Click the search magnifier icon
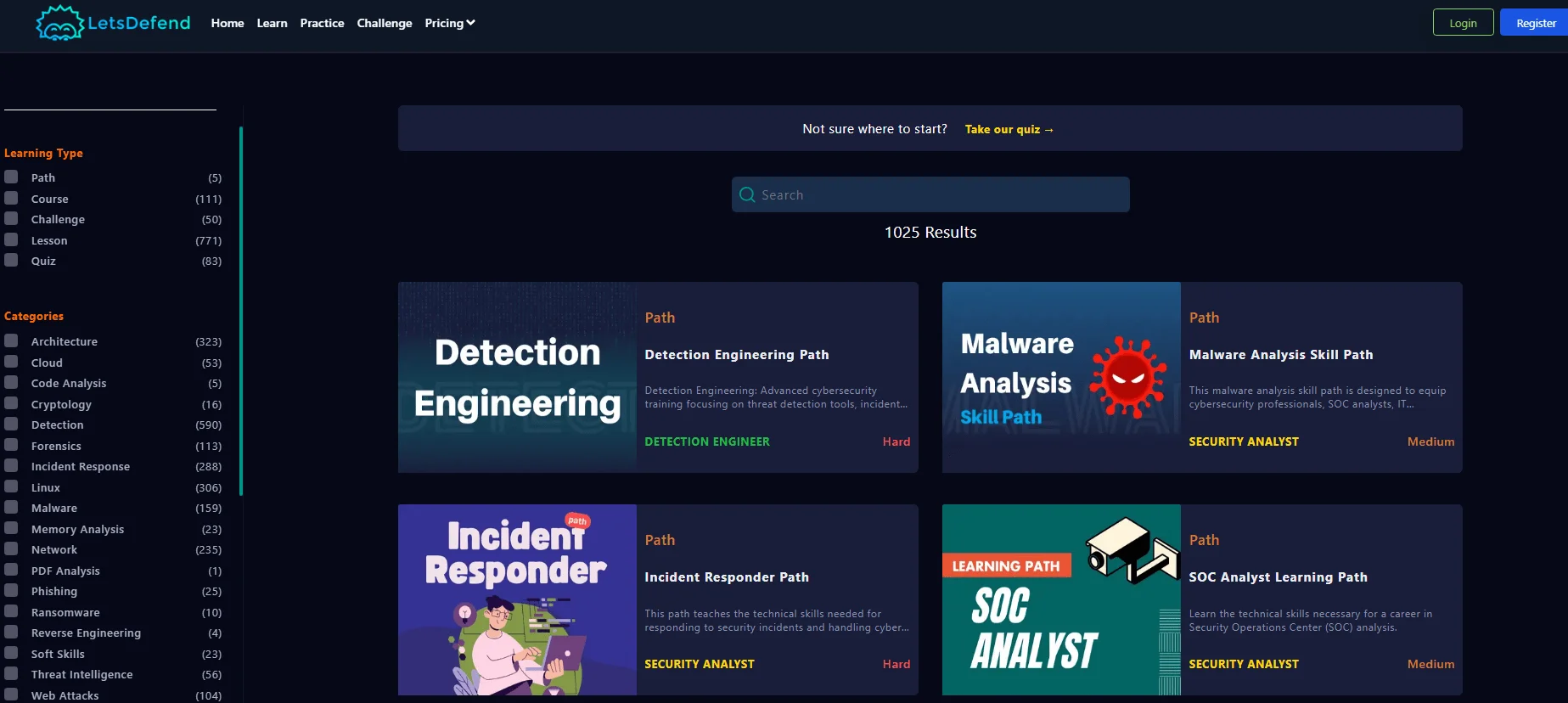 747,194
